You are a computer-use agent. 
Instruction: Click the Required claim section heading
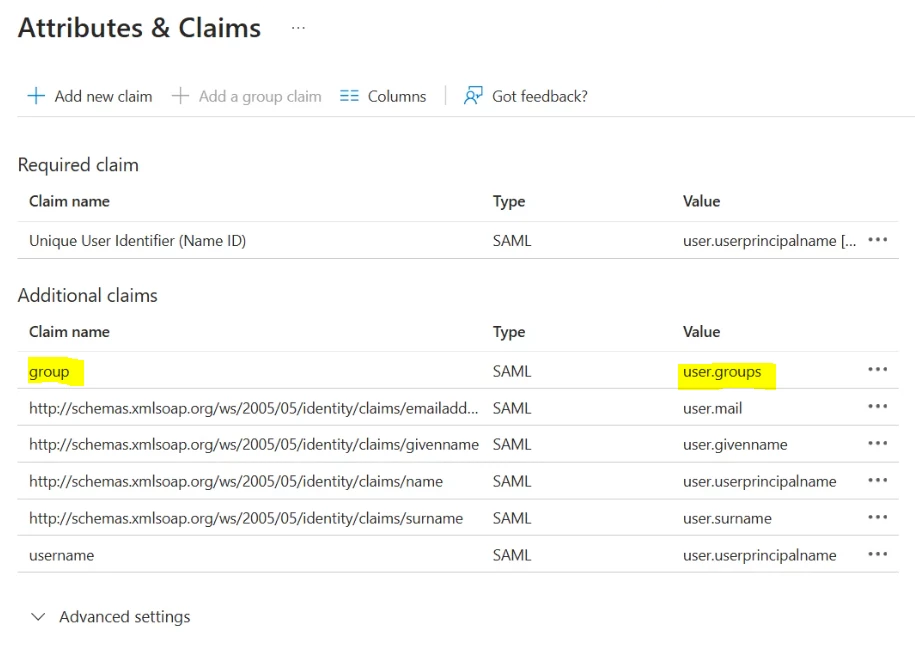click(x=78, y=165)
